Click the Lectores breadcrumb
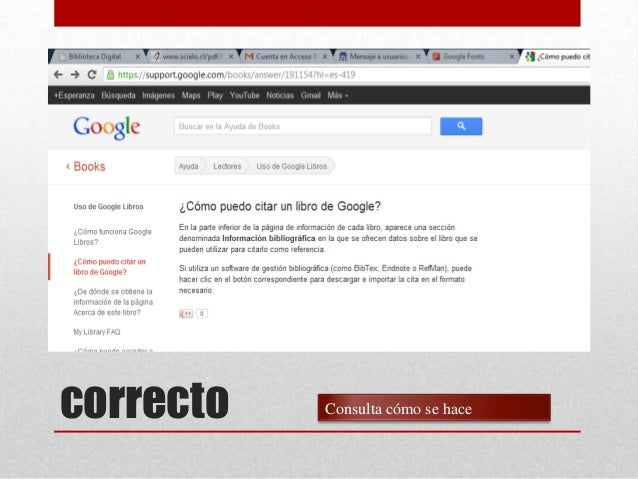This screenshot has height=479, width=638. 227,166
